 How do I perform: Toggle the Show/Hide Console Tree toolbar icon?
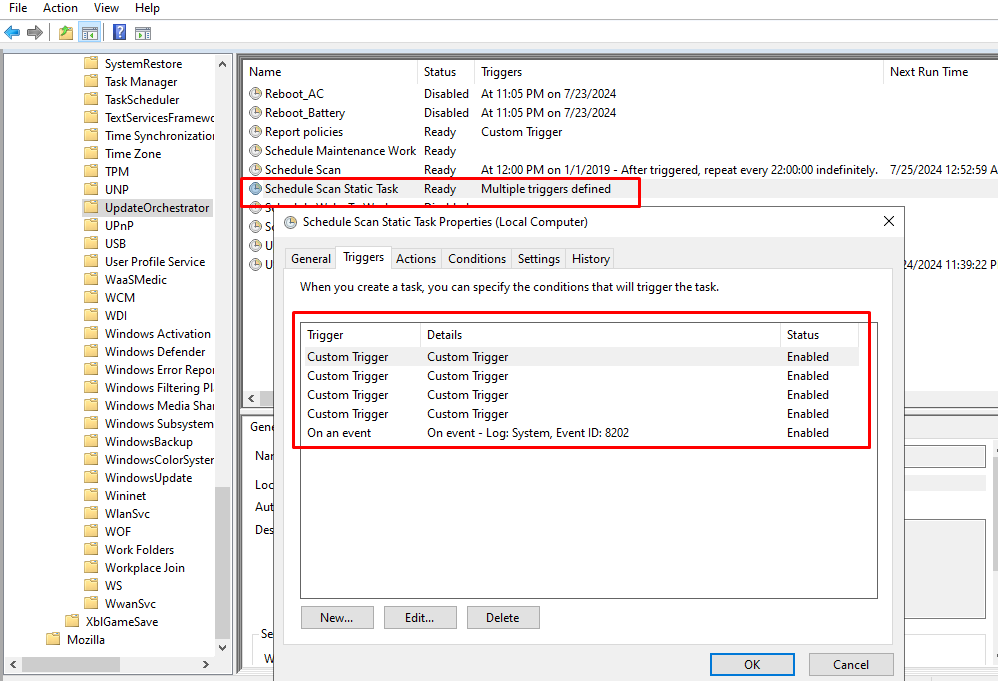point(90,32)
